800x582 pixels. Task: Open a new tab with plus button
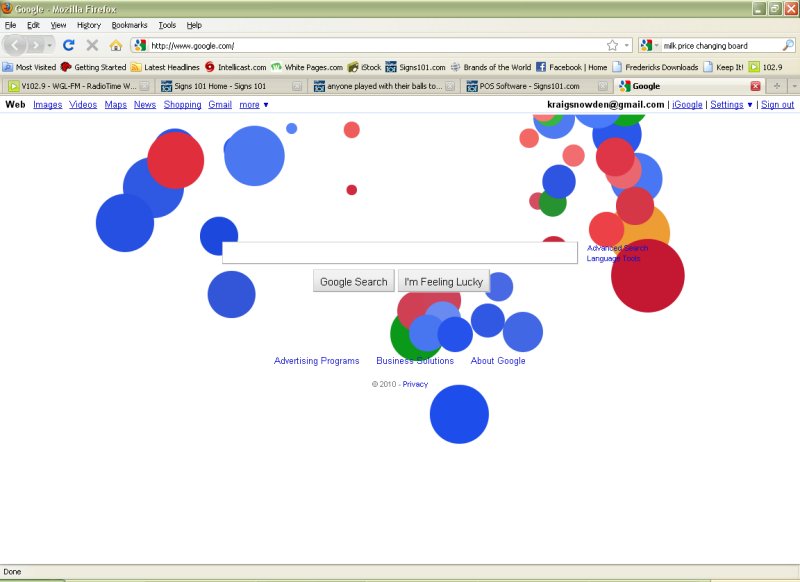click(x=777, y=86)
